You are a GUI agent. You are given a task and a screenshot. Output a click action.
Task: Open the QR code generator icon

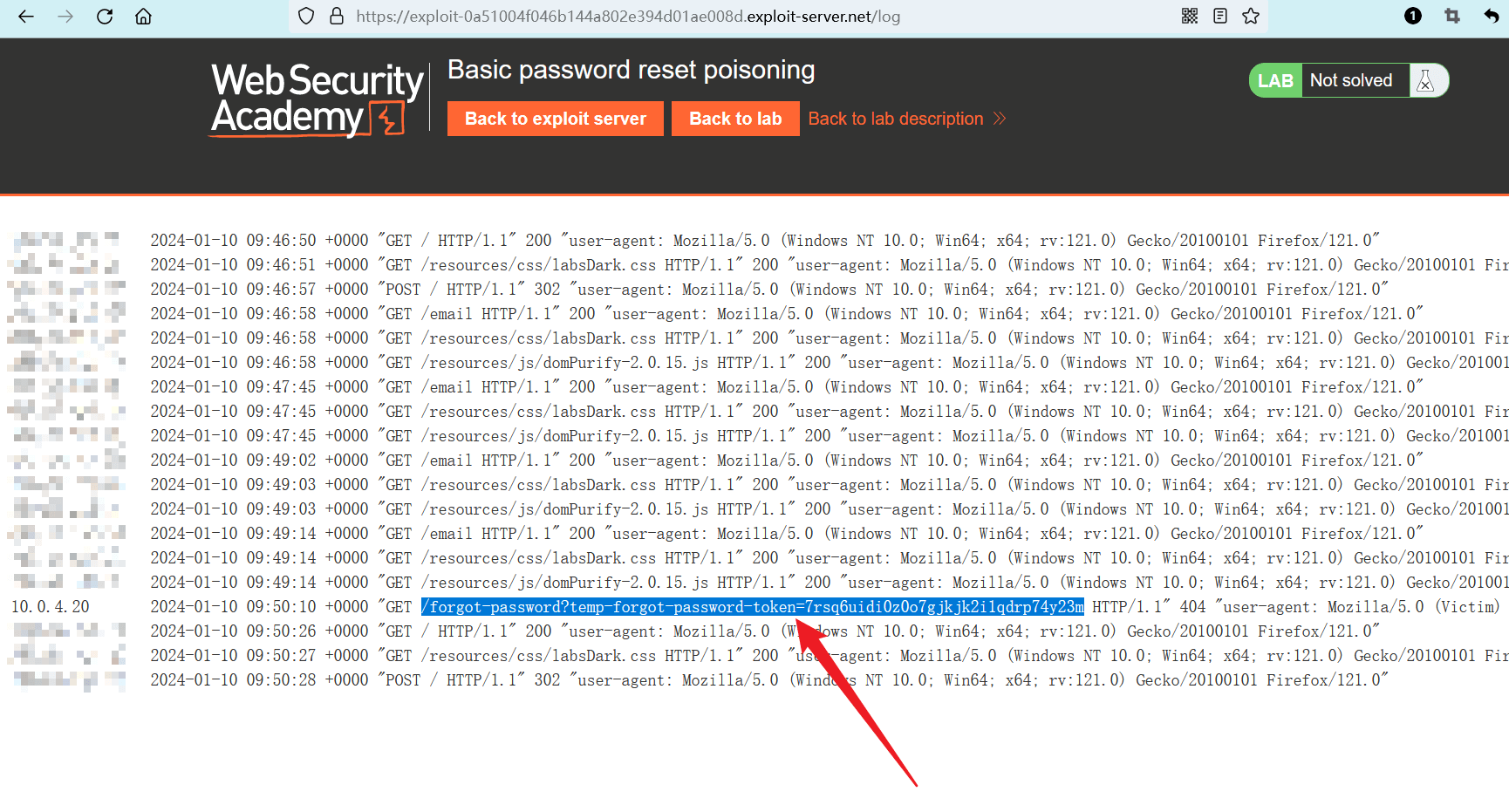pos(1190,17)
